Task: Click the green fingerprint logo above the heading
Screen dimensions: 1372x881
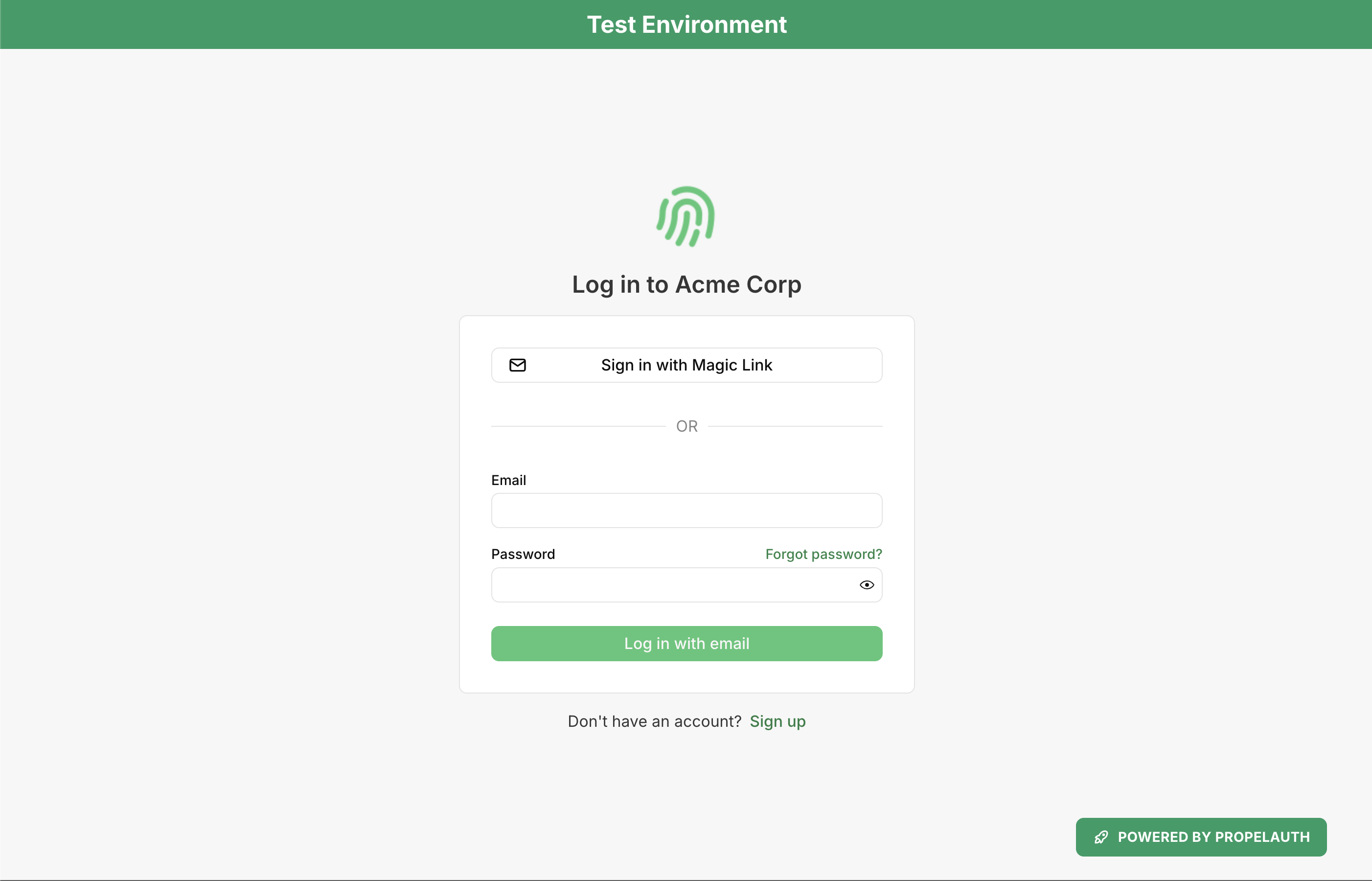Action: [x=686, y=216]
